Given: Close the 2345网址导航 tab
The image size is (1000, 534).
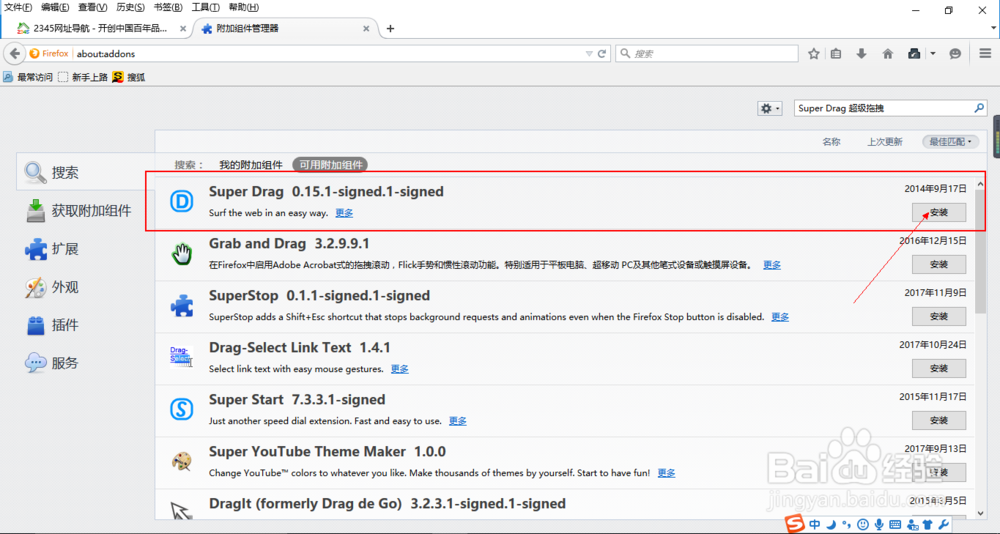Looking at the screenshot, I should tap(183, 29).
